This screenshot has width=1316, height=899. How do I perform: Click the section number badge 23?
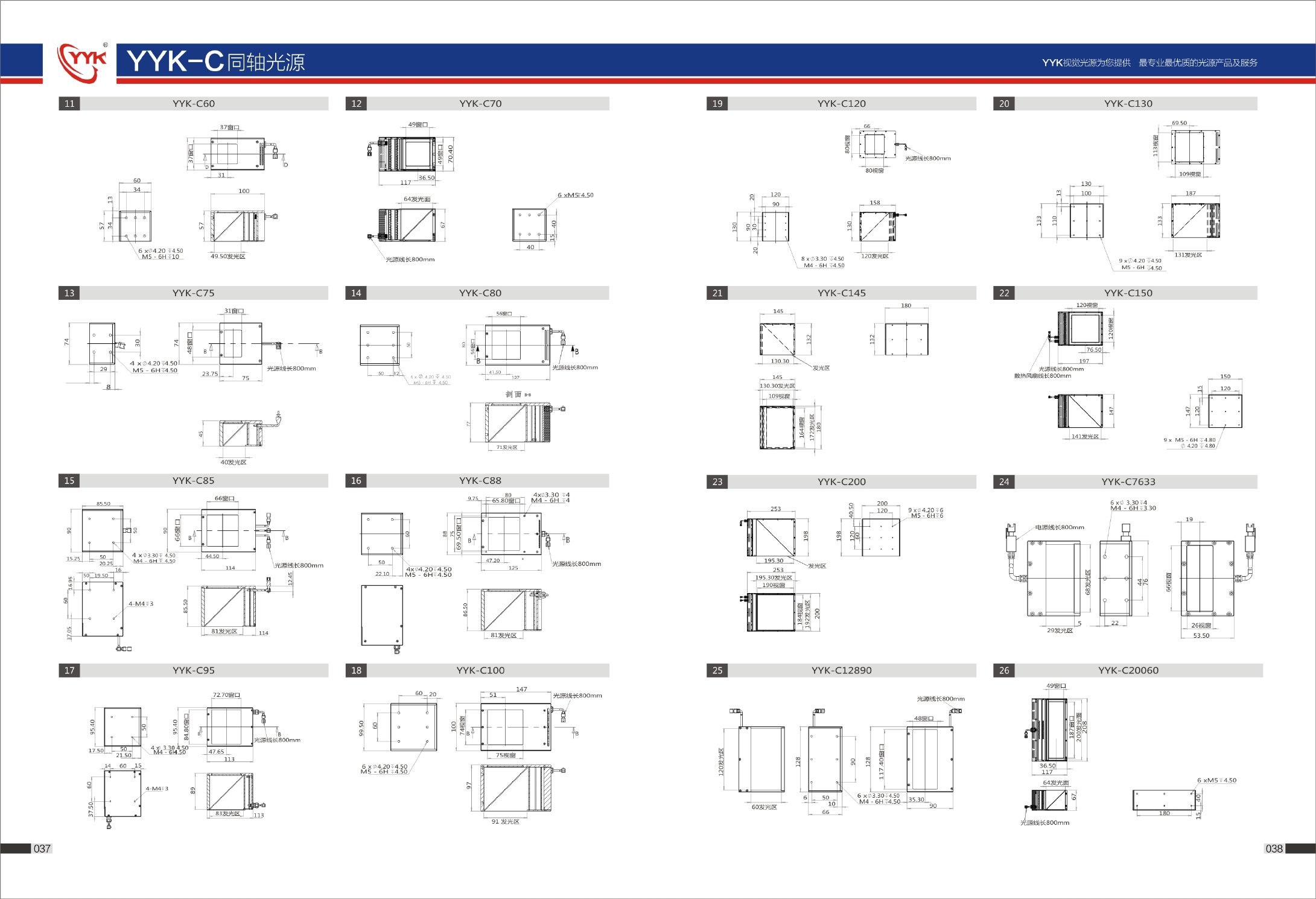[x=717, y=482]
